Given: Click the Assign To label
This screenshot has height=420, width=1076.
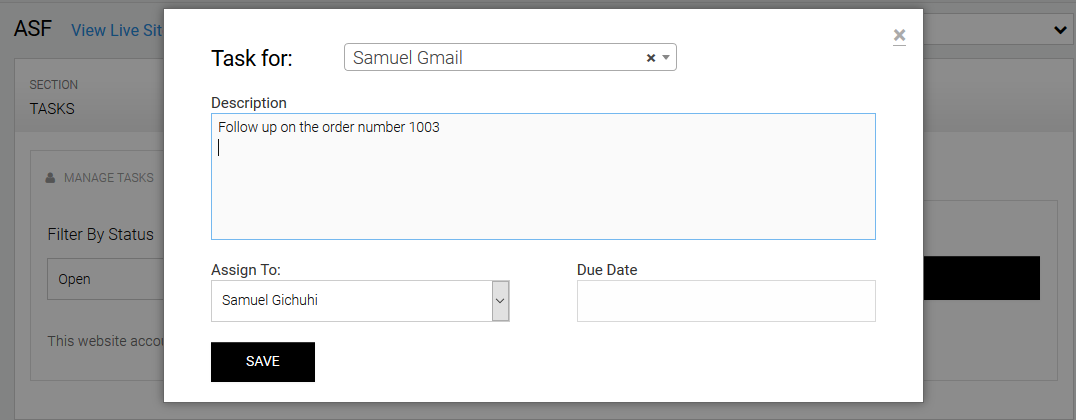Looking at the screenshot, I should pyautogui.click(x=246, y=270).
